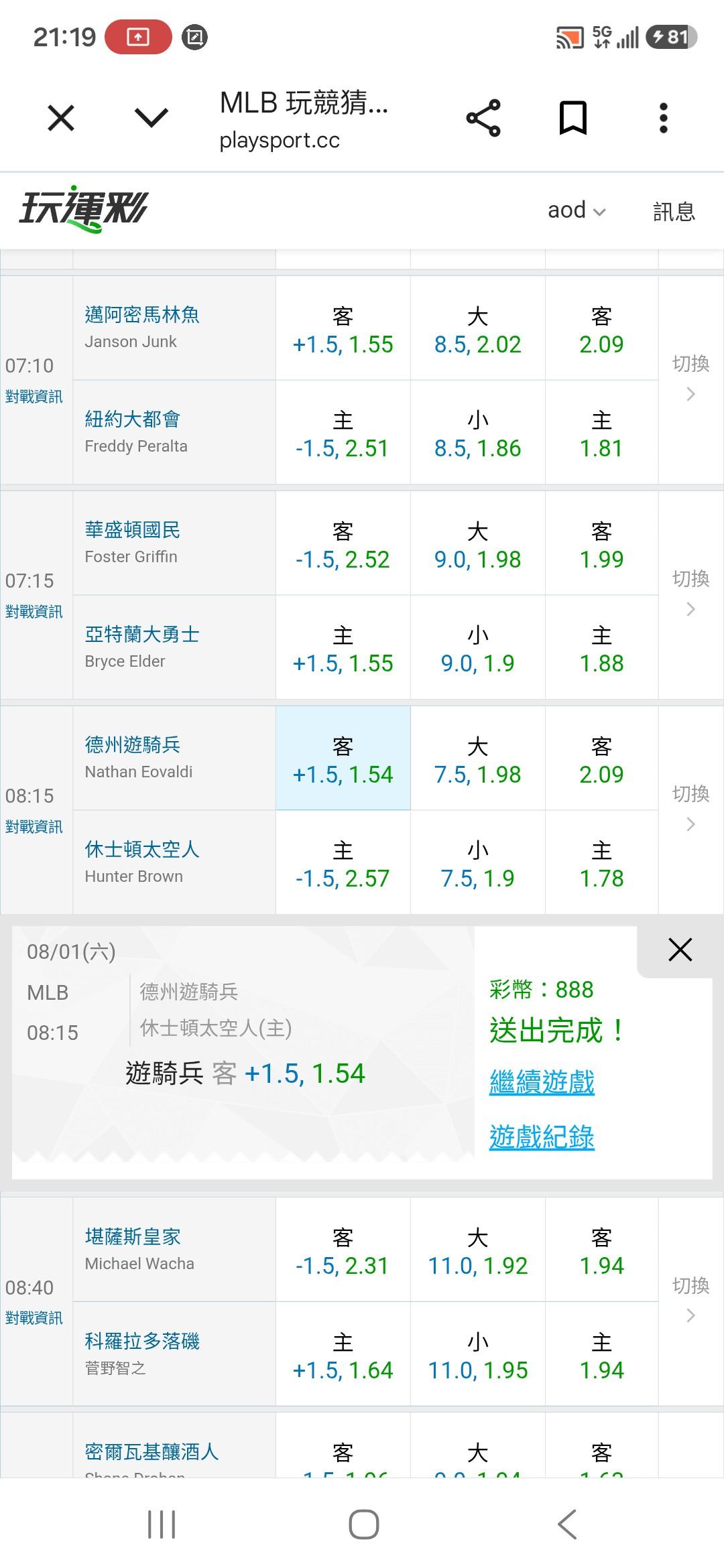The image size is (724, 1568).
Task: Tap 切換 arrow for 07:15 game
Action: [691, 594]
